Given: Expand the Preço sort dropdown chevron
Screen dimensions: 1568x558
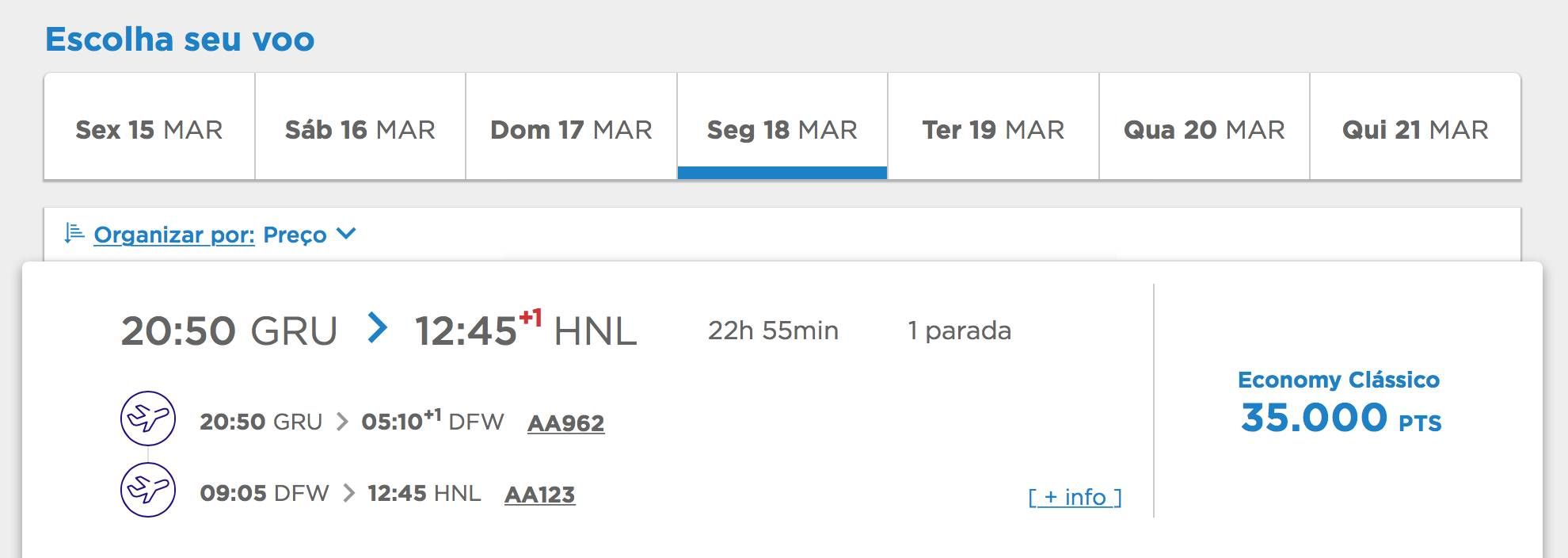Looking at the screenshot, I should (x=346, y=234).
